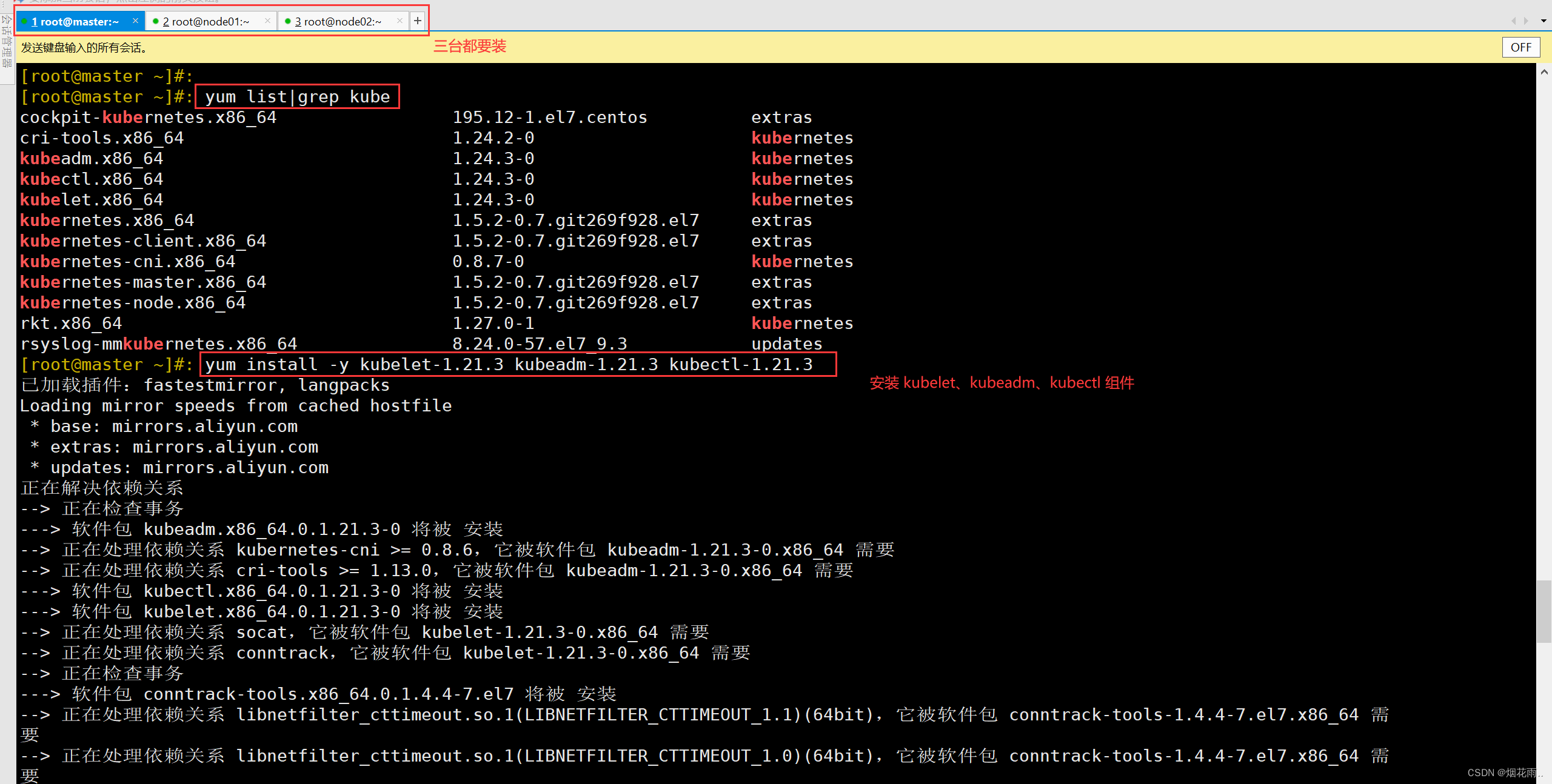Image resolution: width=1552 pixels, height=784 pixels.
Task: Click the 'updates' repo name for rsyslog
Action: [787, 344]
